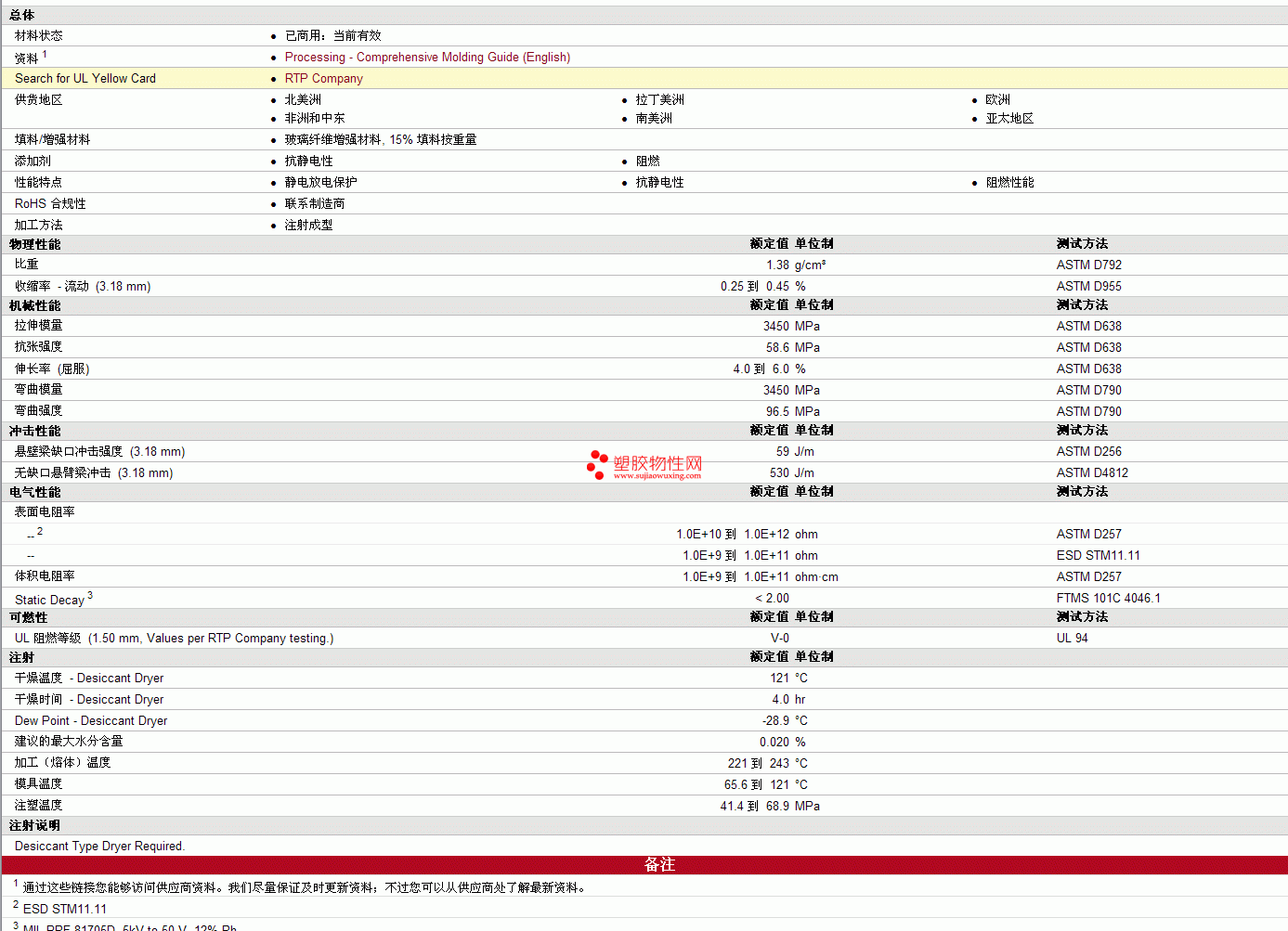The image size is (1288, 931).
Task: Select the 无缺口悬臂梁冲击 value 530
Action: click(779, 473)
